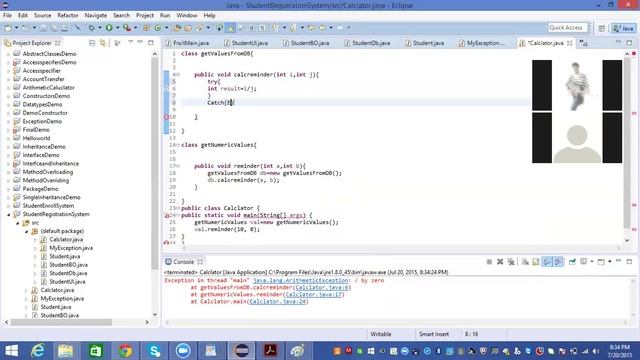
Task: Open the Chrome icon in the Windows taskbar
Action: [125, 350]
